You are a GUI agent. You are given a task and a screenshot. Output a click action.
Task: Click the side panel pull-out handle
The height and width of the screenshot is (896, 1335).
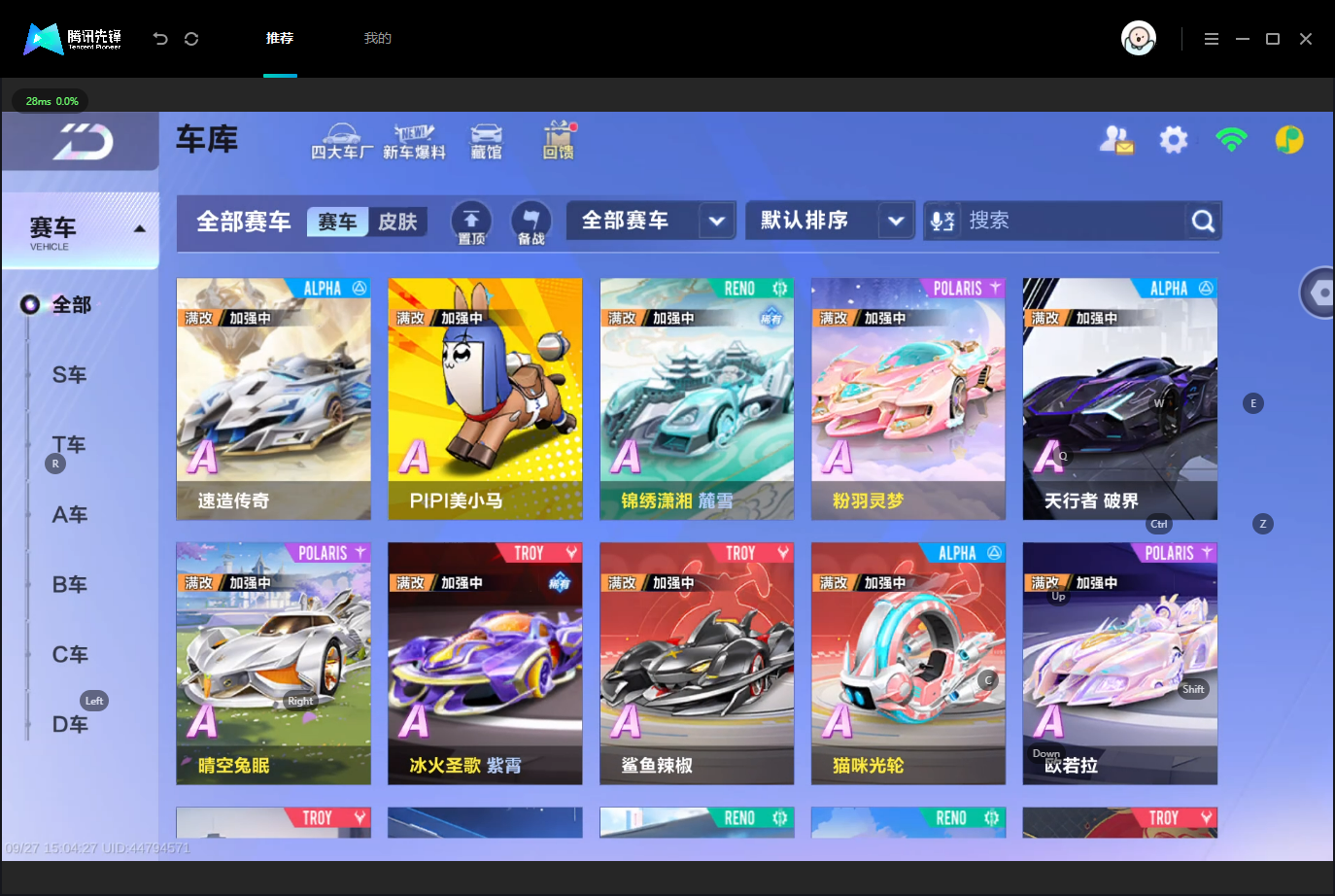(1318, 292)
